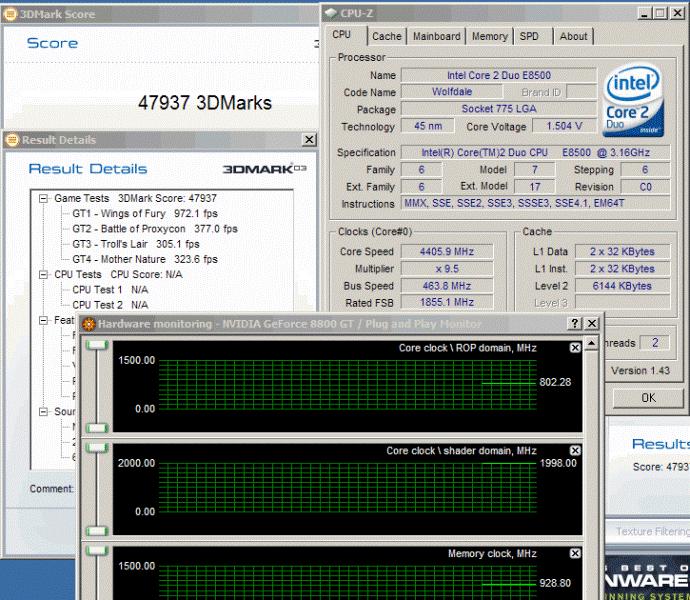This screenshot has width=690, height=600.
Task: Click the Technology value 45 nm
Action: click(x=427, y=126)
